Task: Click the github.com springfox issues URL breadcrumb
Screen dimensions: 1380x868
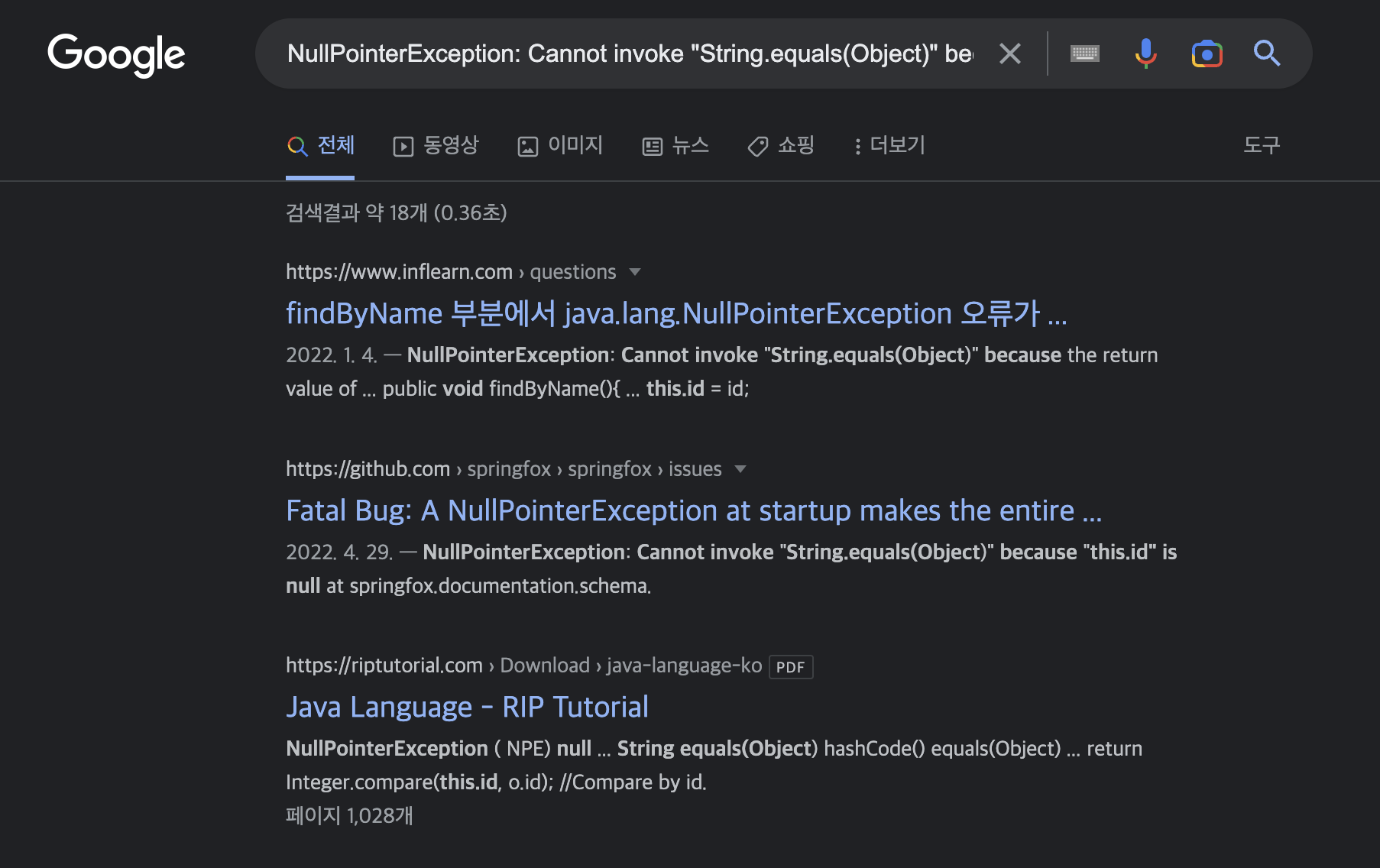Action: [504, 469]
